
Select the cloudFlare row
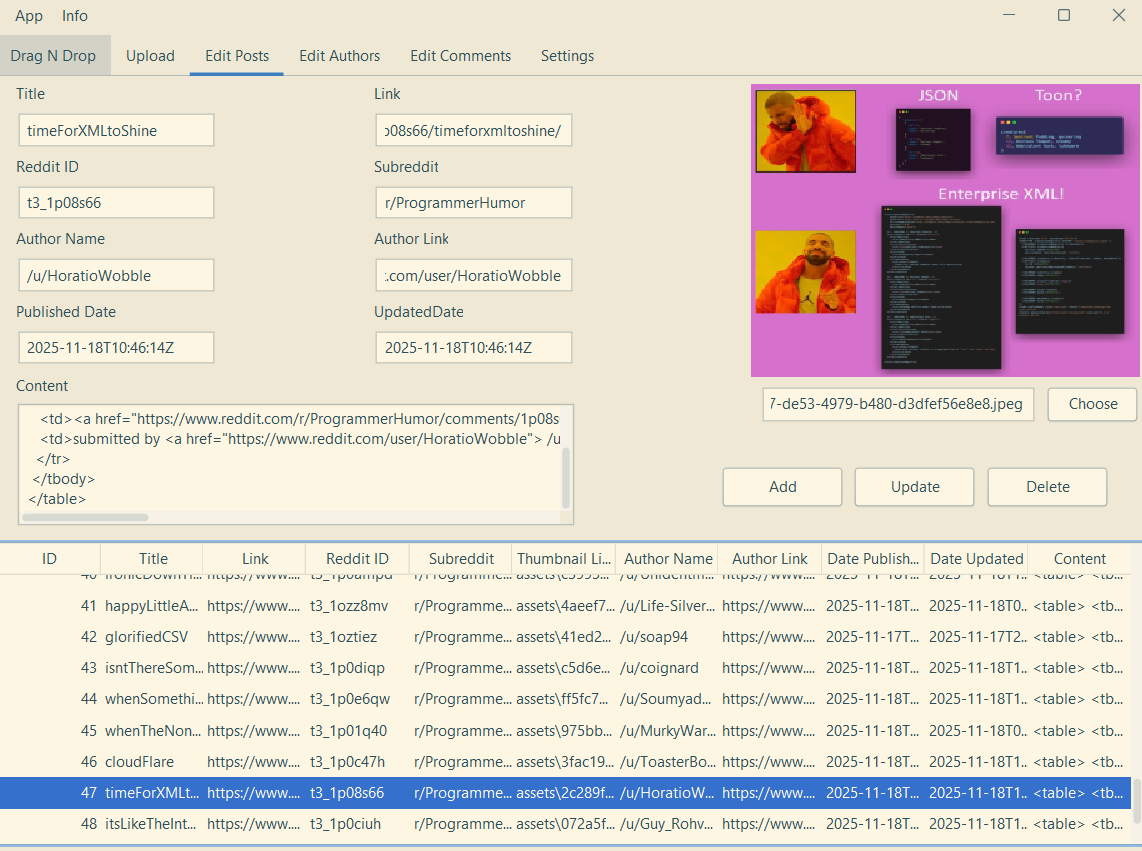click(x=565, y=761)
